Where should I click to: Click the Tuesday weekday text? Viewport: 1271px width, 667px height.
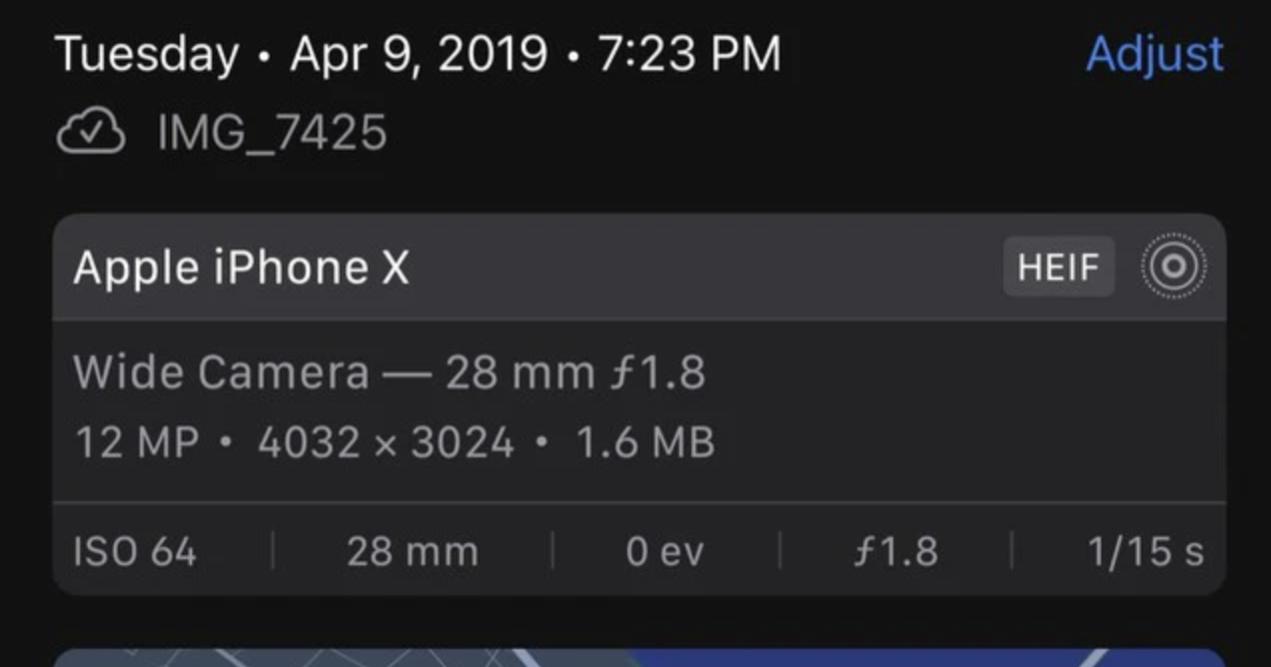pos(147,54)
